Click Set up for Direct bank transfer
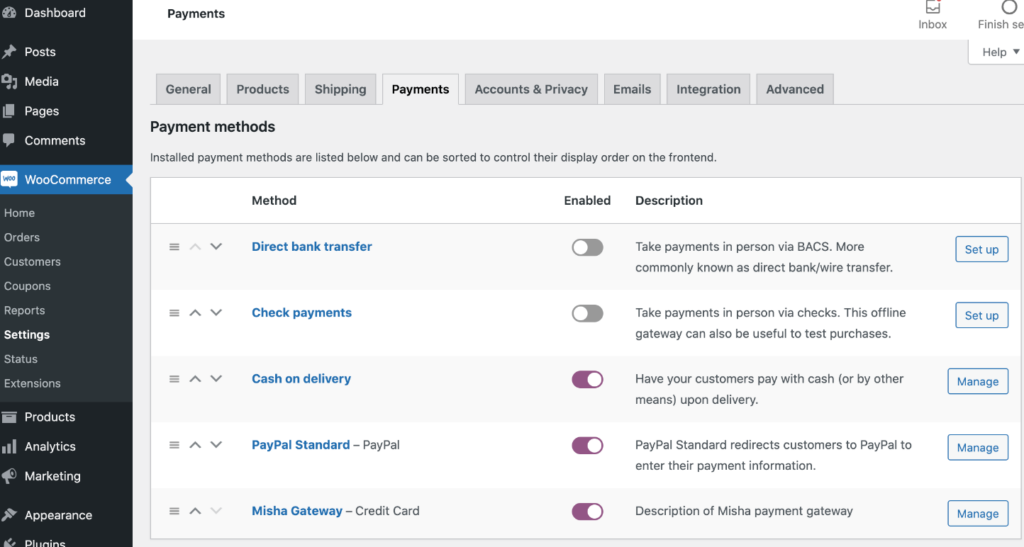This screenshot has height=547, width=1024. coord(982,249)
